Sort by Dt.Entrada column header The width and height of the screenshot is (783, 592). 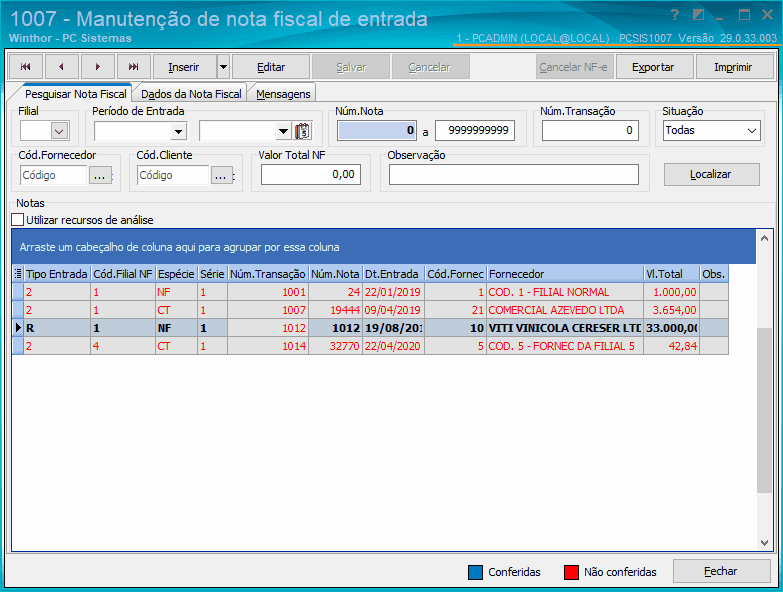point(393,274)
